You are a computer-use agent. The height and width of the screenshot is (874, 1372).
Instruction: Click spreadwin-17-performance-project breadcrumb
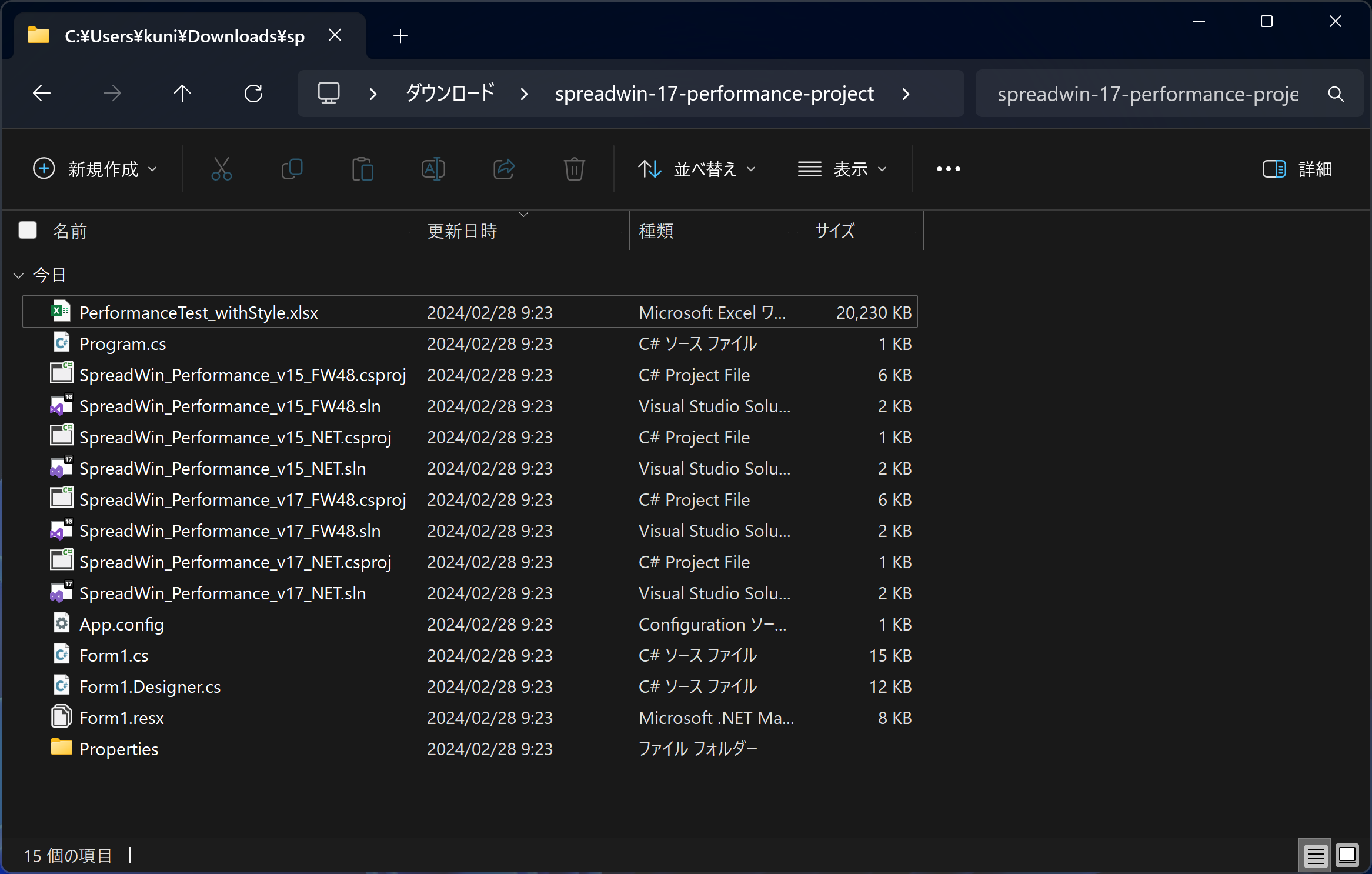coord(715,94)
